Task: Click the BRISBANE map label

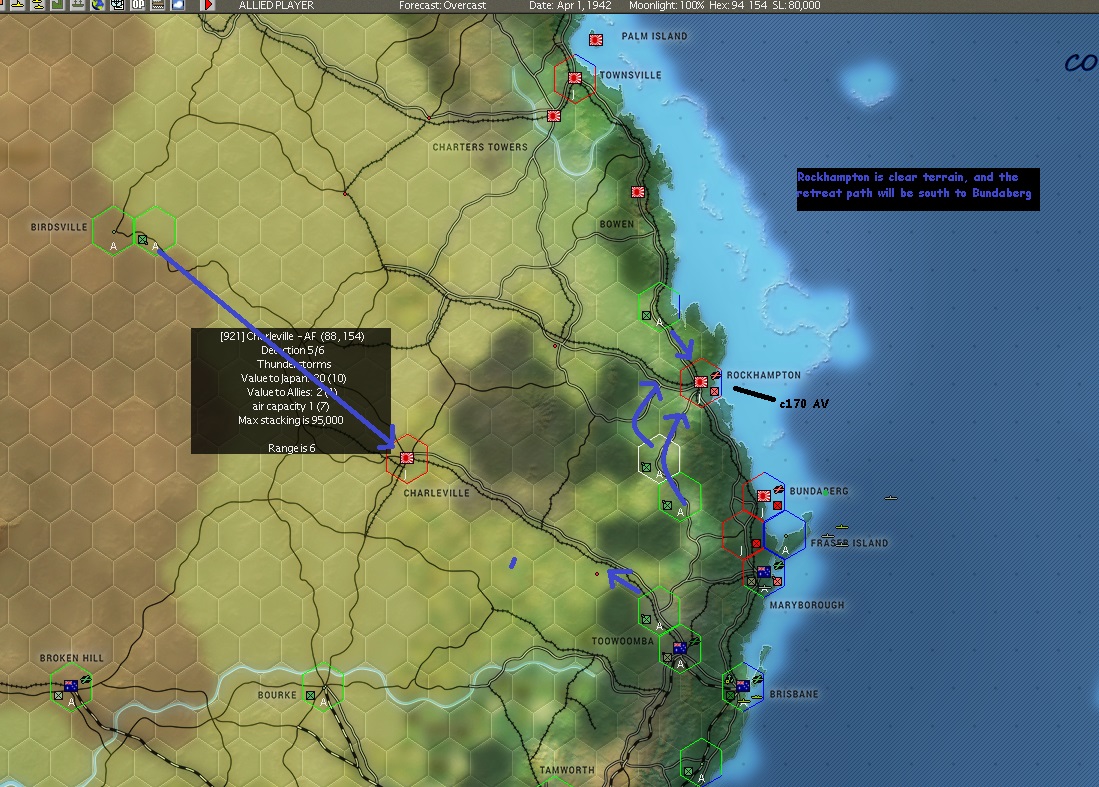Action: pyautogui.click(x=793, y=694)
